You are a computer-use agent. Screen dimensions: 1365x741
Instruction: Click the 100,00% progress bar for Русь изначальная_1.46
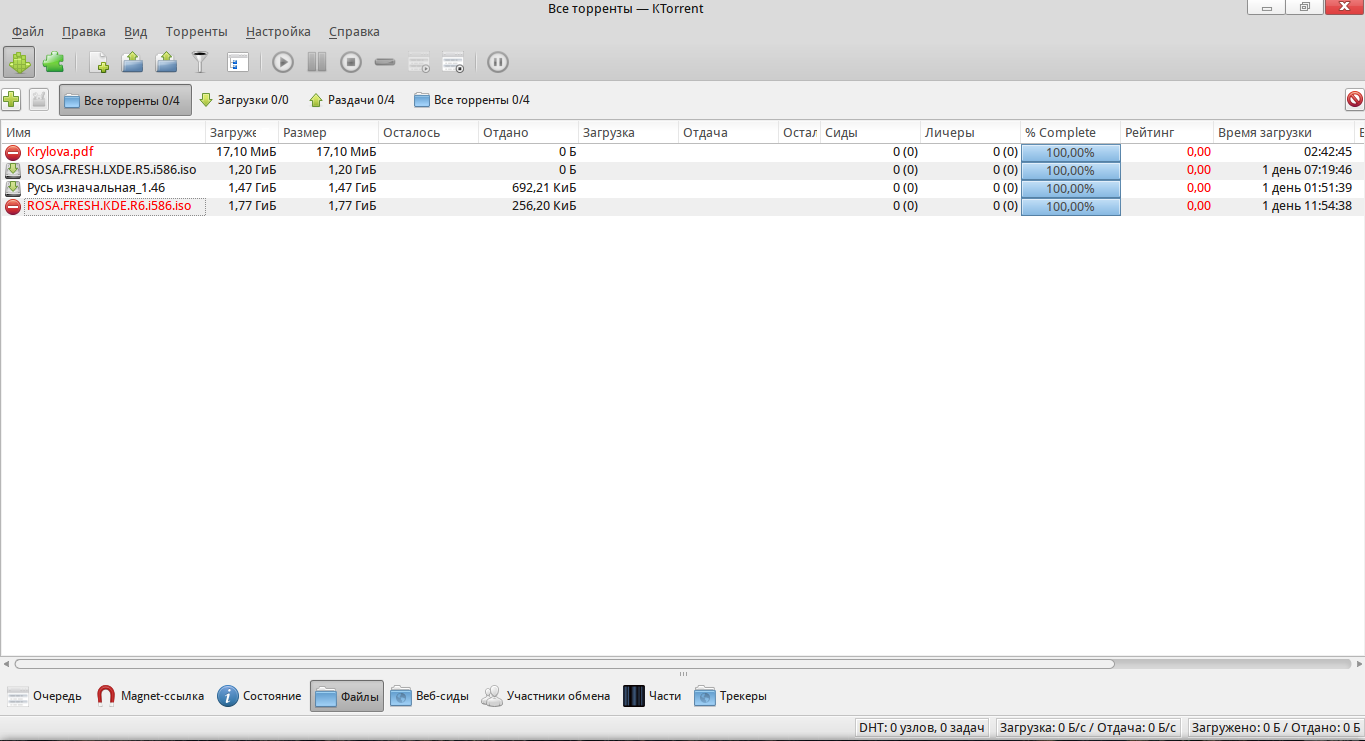click(1071, 189)
